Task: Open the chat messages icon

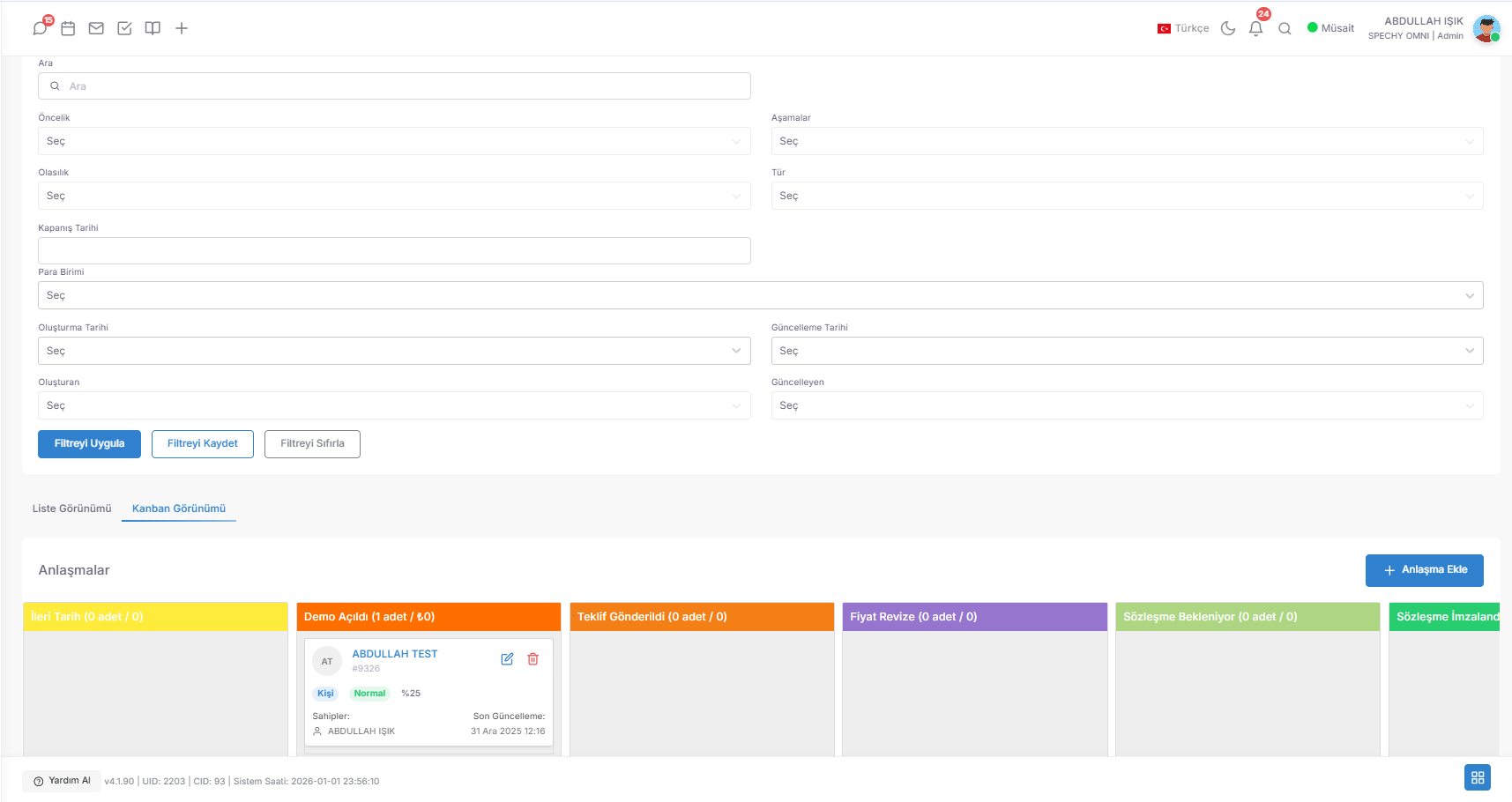Action: coord(40,28)
